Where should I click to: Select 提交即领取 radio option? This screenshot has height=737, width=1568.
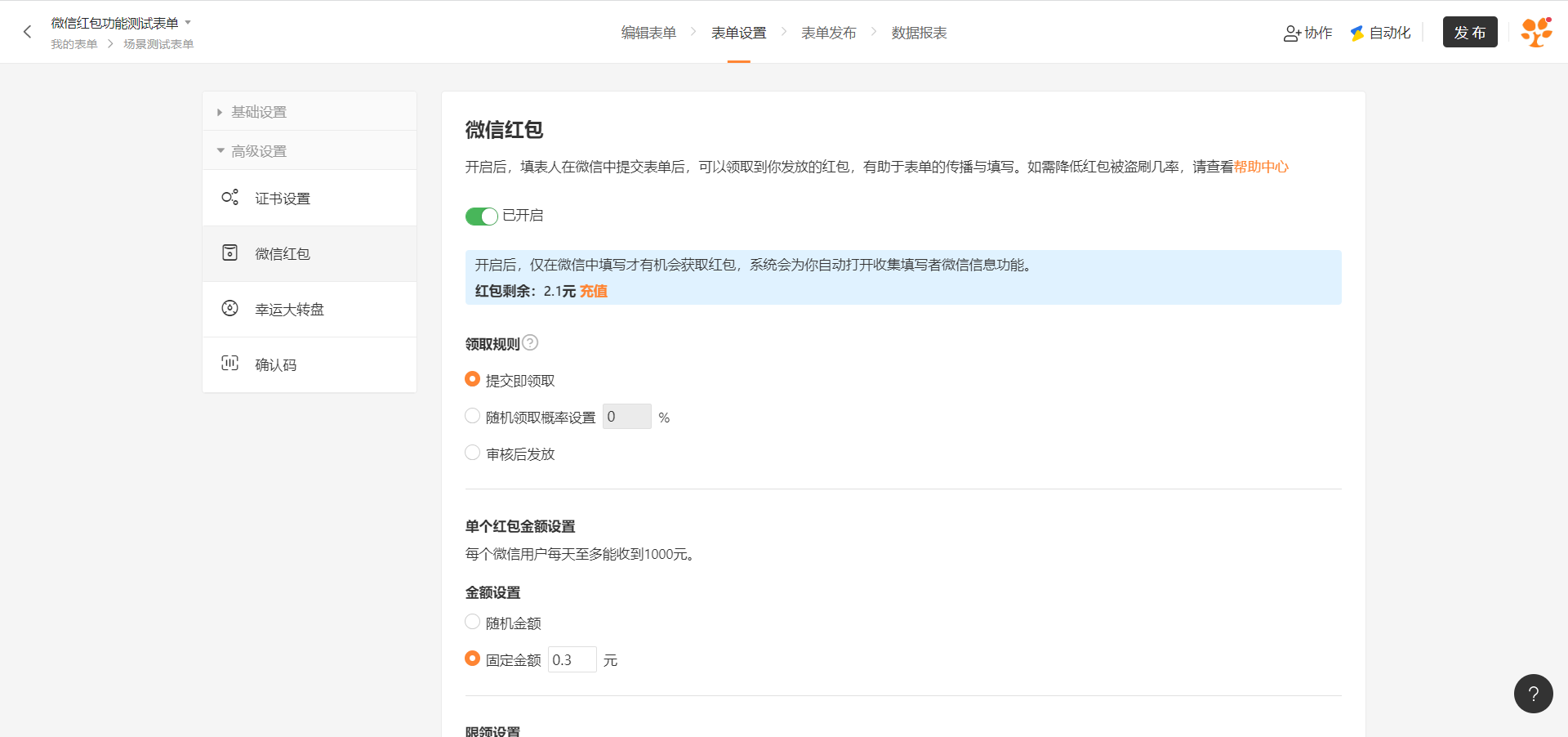click(472, 379)
